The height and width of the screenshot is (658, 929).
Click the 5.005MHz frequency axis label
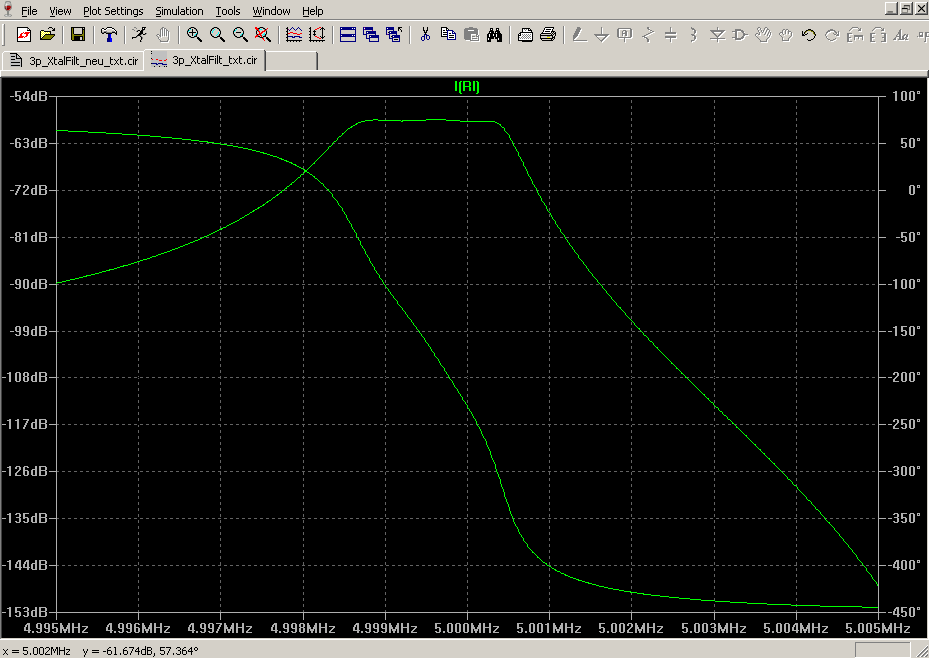tap(877, 628)
